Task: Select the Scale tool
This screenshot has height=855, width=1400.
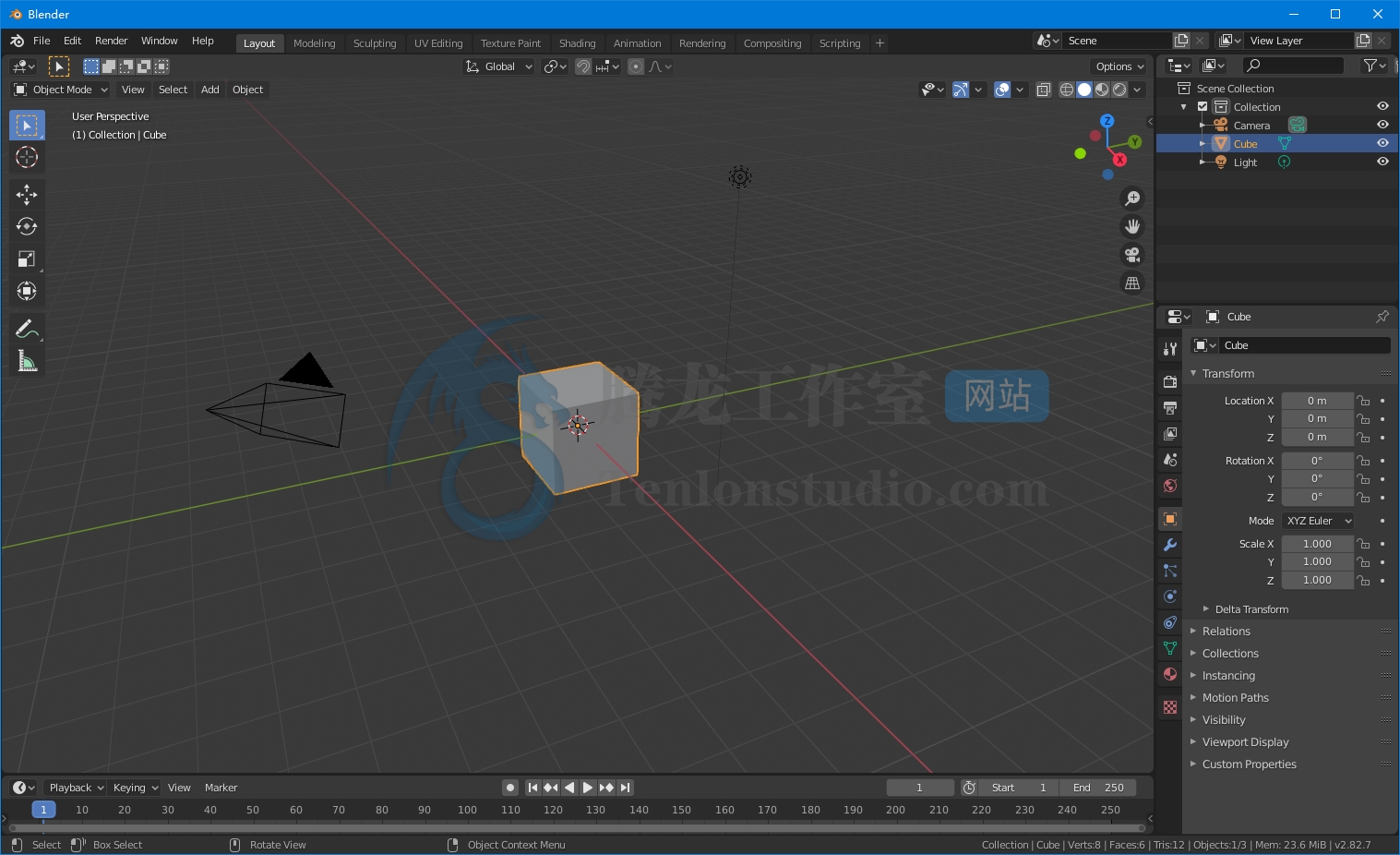Action: pyautogui.click(x=27, y=259)
